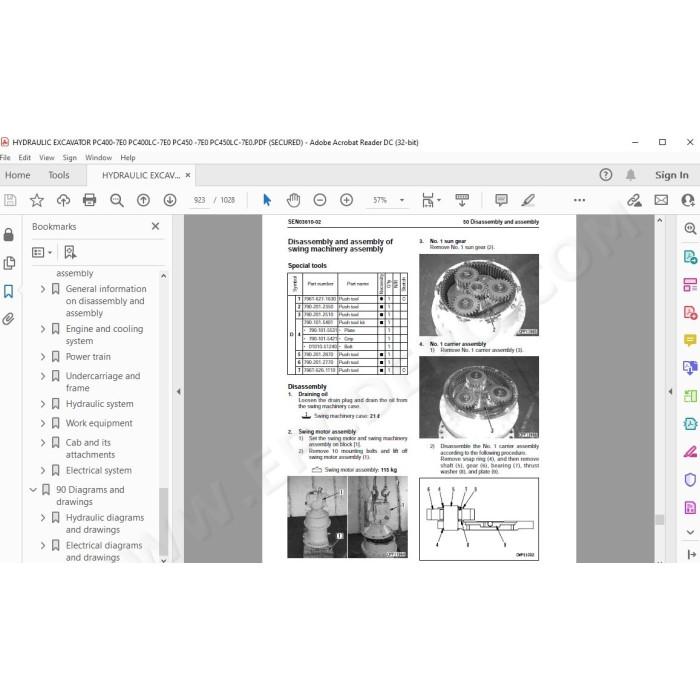Expand the Power train bookmark
Screen dimensions: 700x700
click(x=43, y=357)
